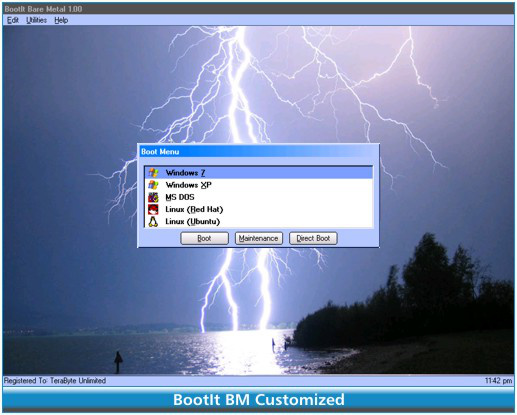Open the Edit menu
Image resolution: width=517 pixels, height=415 pixels.
click(13, 20)
